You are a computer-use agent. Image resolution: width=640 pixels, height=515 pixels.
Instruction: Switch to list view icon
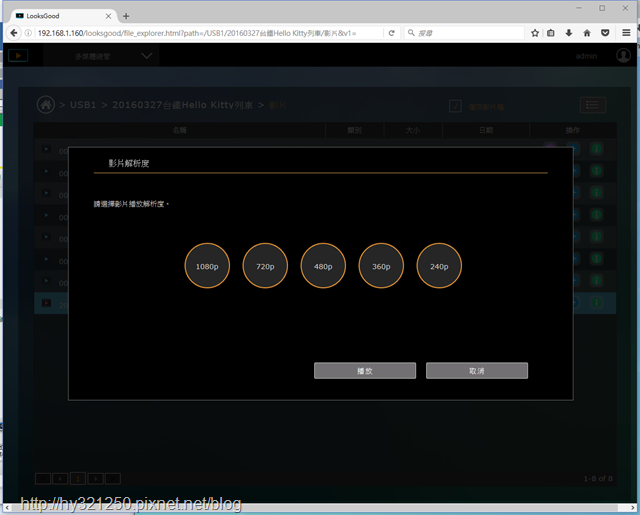[593, 105]
